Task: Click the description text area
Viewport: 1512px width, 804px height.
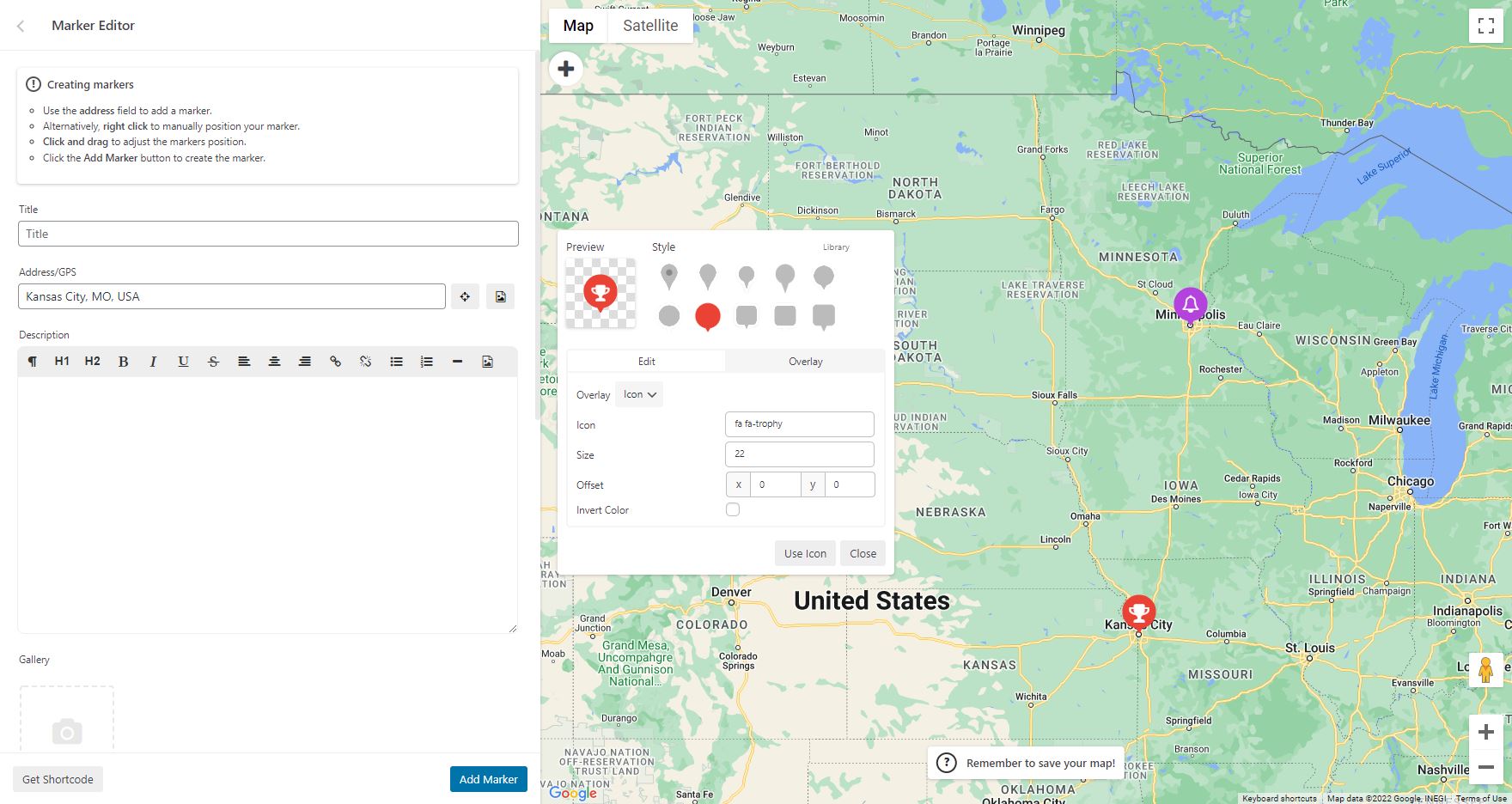Action: 267,505
